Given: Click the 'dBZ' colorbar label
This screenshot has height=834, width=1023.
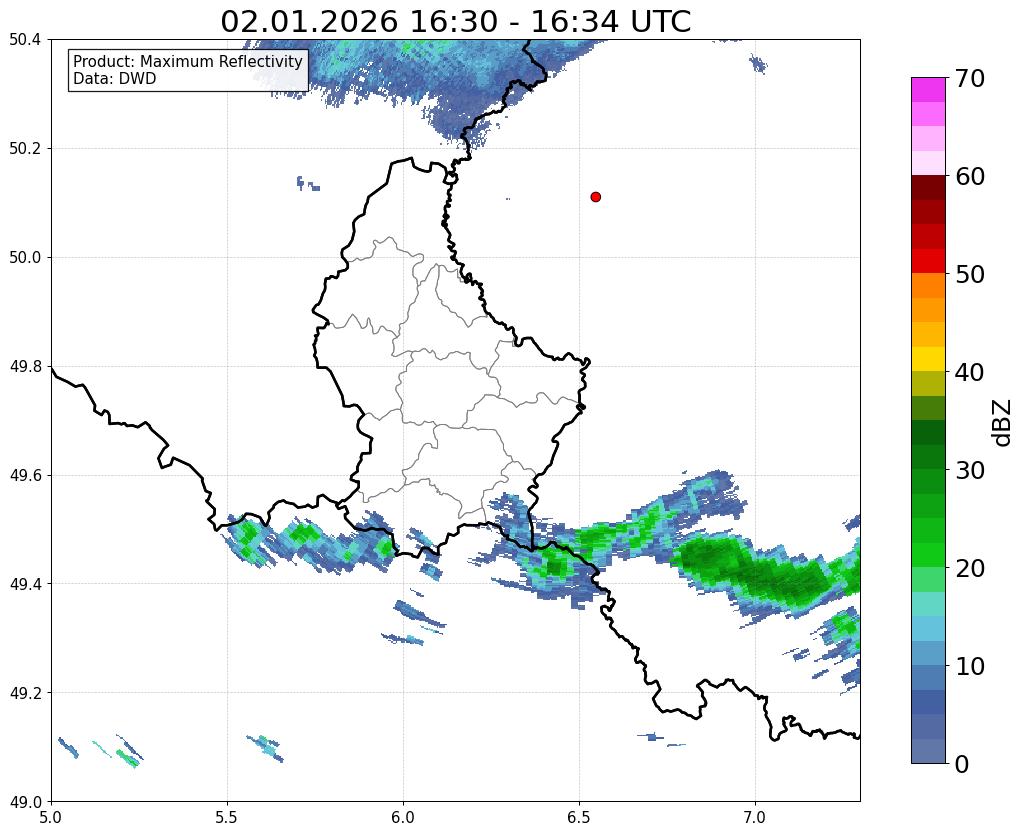Looking at the screenshot, I should (1003, 423).
